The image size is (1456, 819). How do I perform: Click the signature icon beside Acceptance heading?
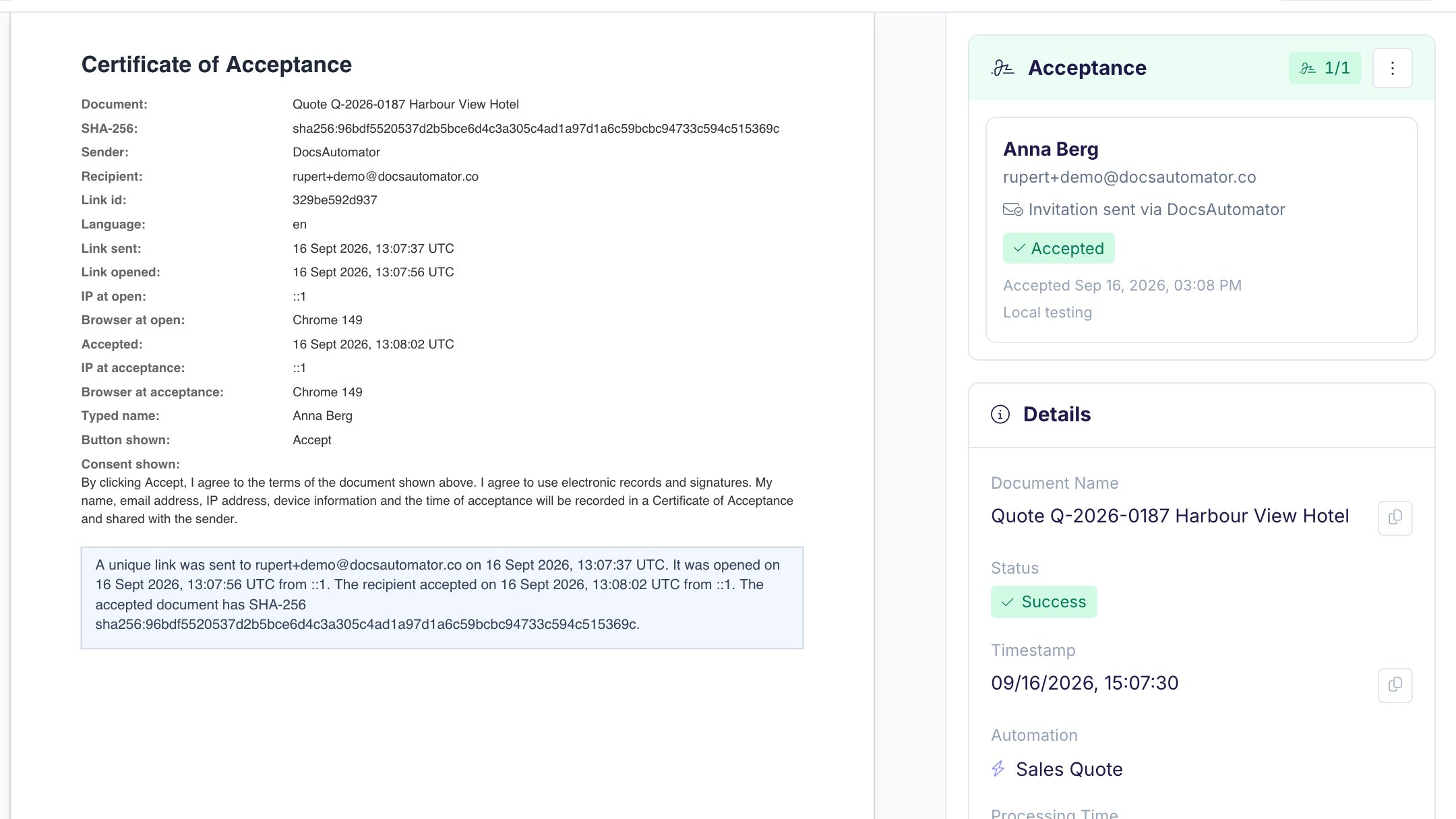pyautogui.click(x=1002, y=68)
